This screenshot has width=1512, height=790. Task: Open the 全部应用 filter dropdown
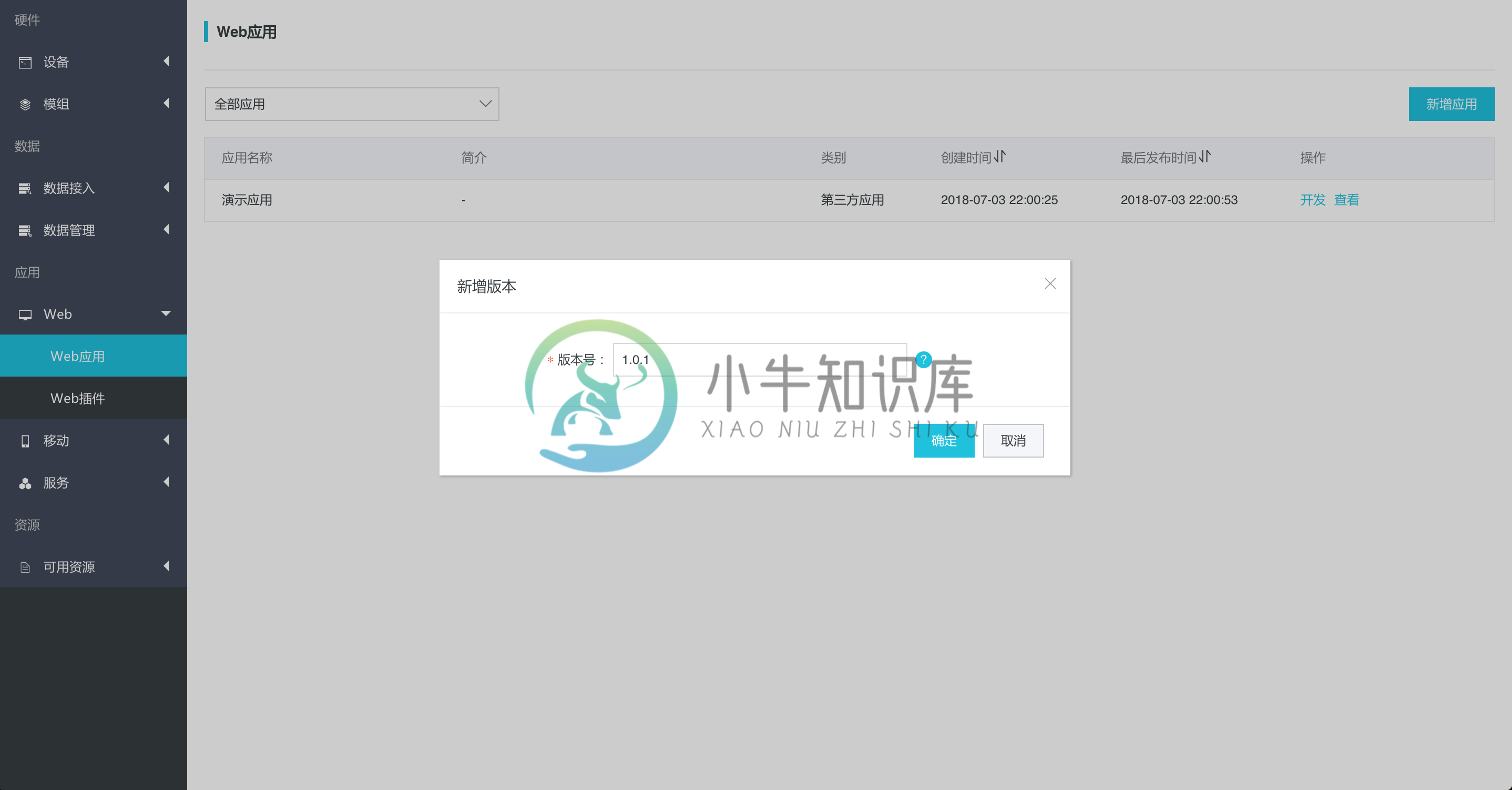coord(352,105)
